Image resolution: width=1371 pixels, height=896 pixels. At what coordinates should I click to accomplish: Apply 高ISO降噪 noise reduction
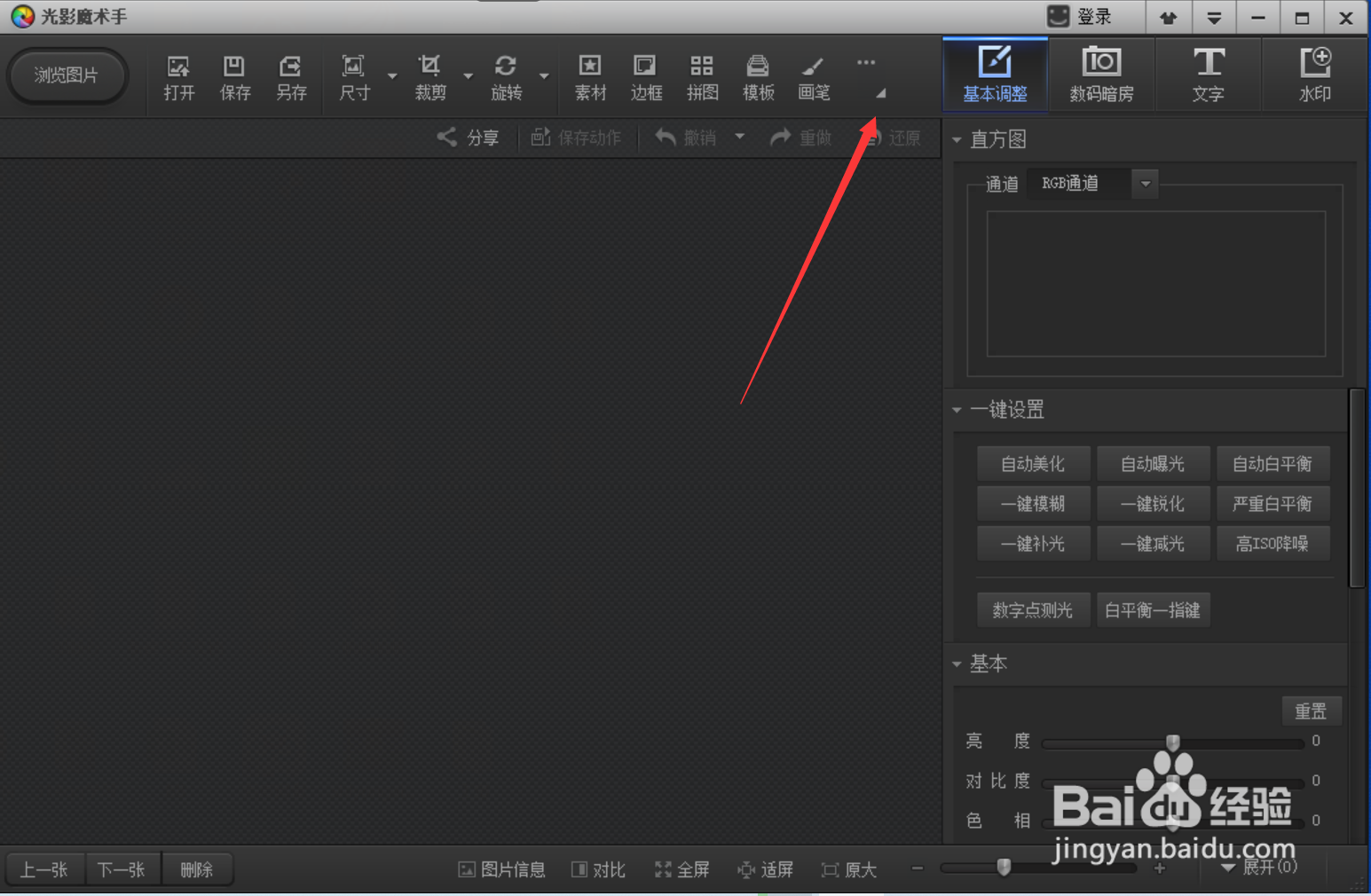point(1273,543)
